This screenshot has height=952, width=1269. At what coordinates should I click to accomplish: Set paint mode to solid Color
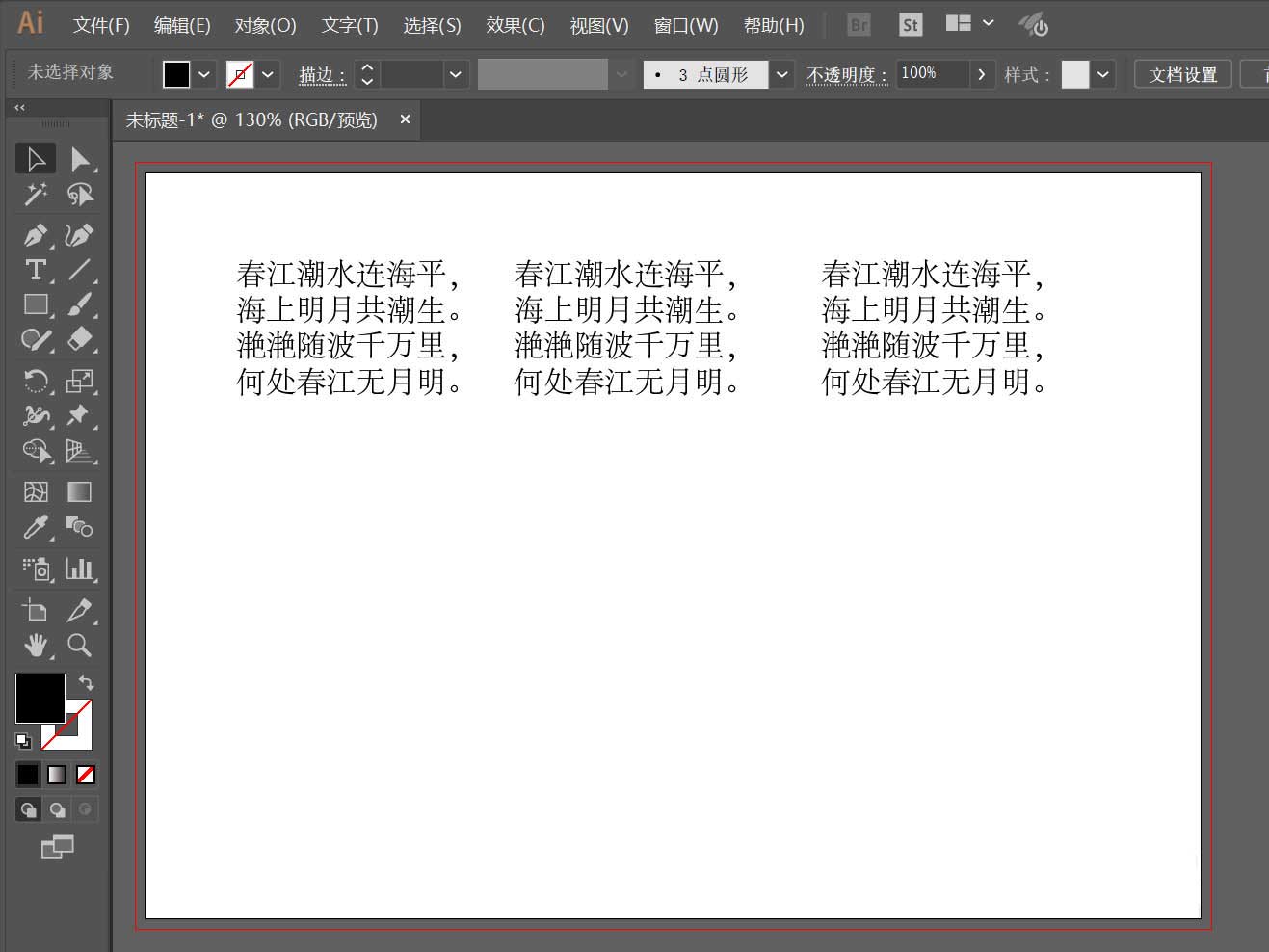pyautogui.click(x=28, y=774)
